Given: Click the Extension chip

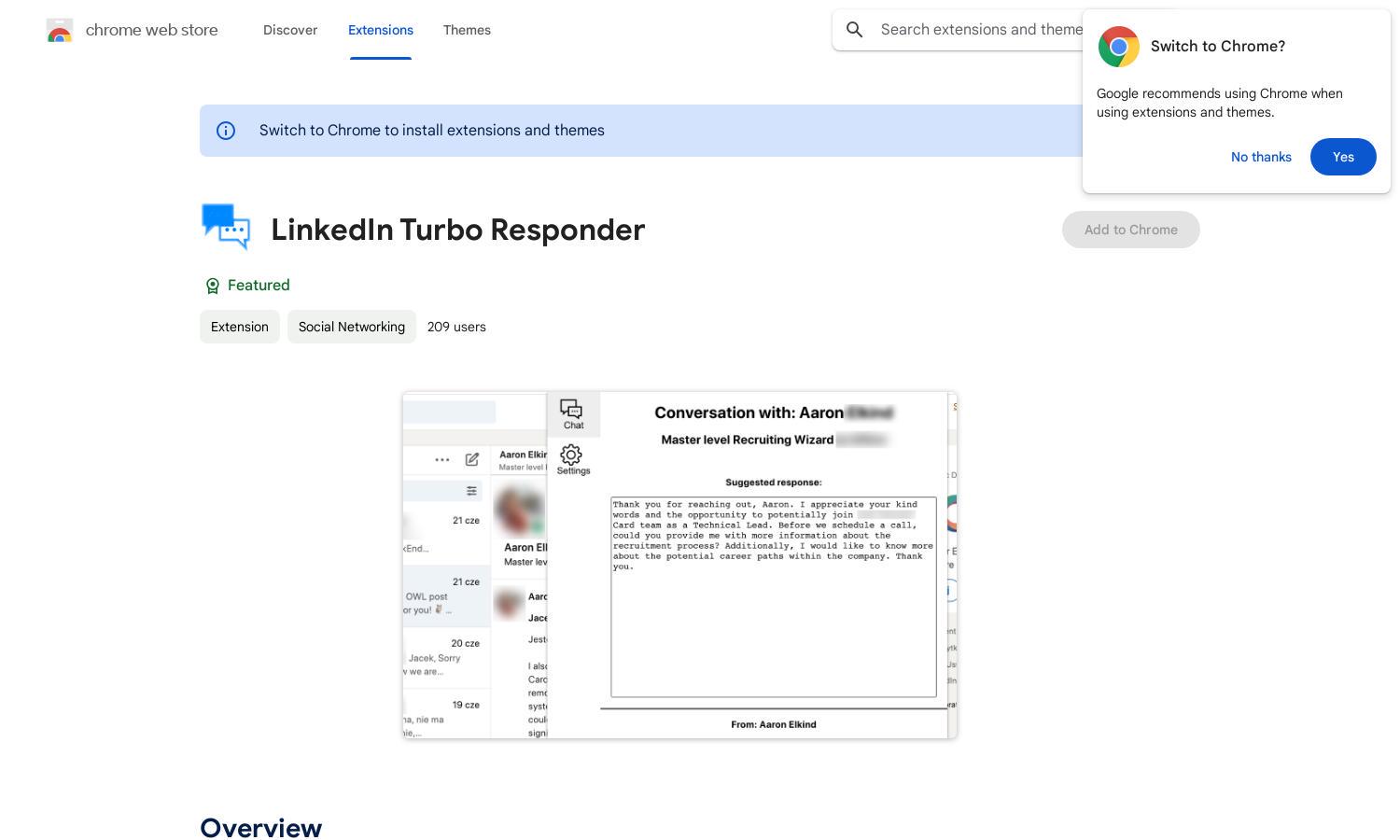Looking at the screenshot, I should 240,327.
